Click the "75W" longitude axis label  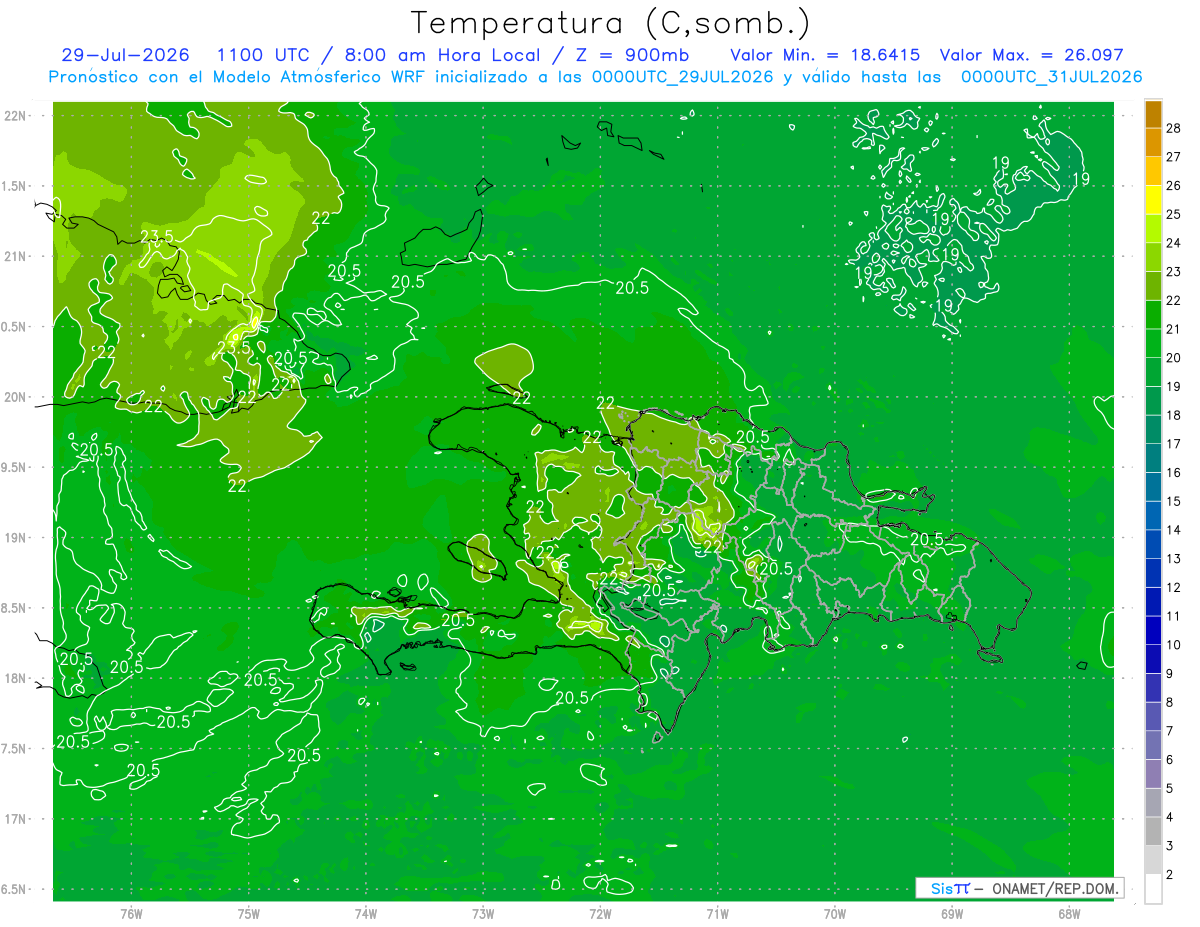tap(249, 915)
